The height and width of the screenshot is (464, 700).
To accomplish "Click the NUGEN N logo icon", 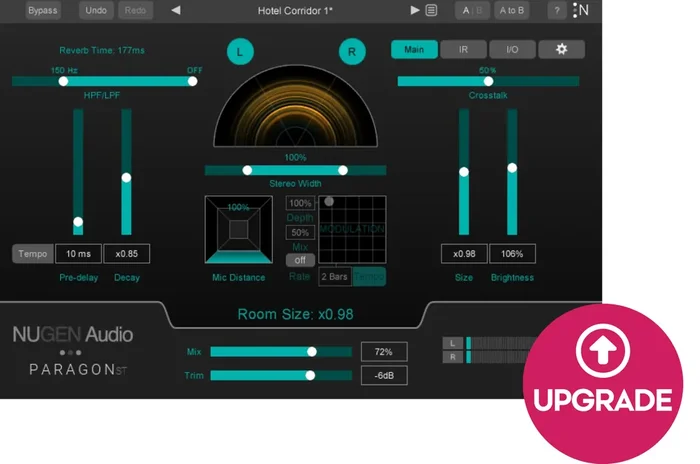I will tap(581, 10).
